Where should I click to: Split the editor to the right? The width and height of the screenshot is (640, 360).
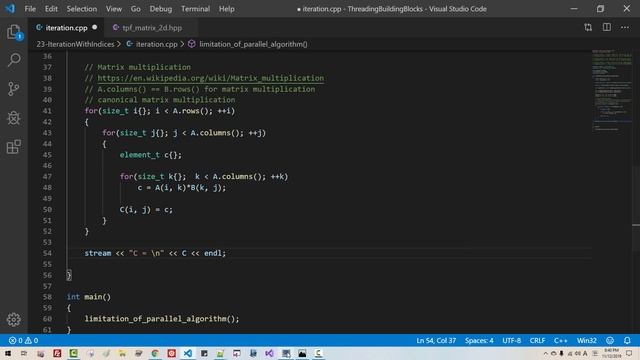pyautogui.click(x=607, y=27)
